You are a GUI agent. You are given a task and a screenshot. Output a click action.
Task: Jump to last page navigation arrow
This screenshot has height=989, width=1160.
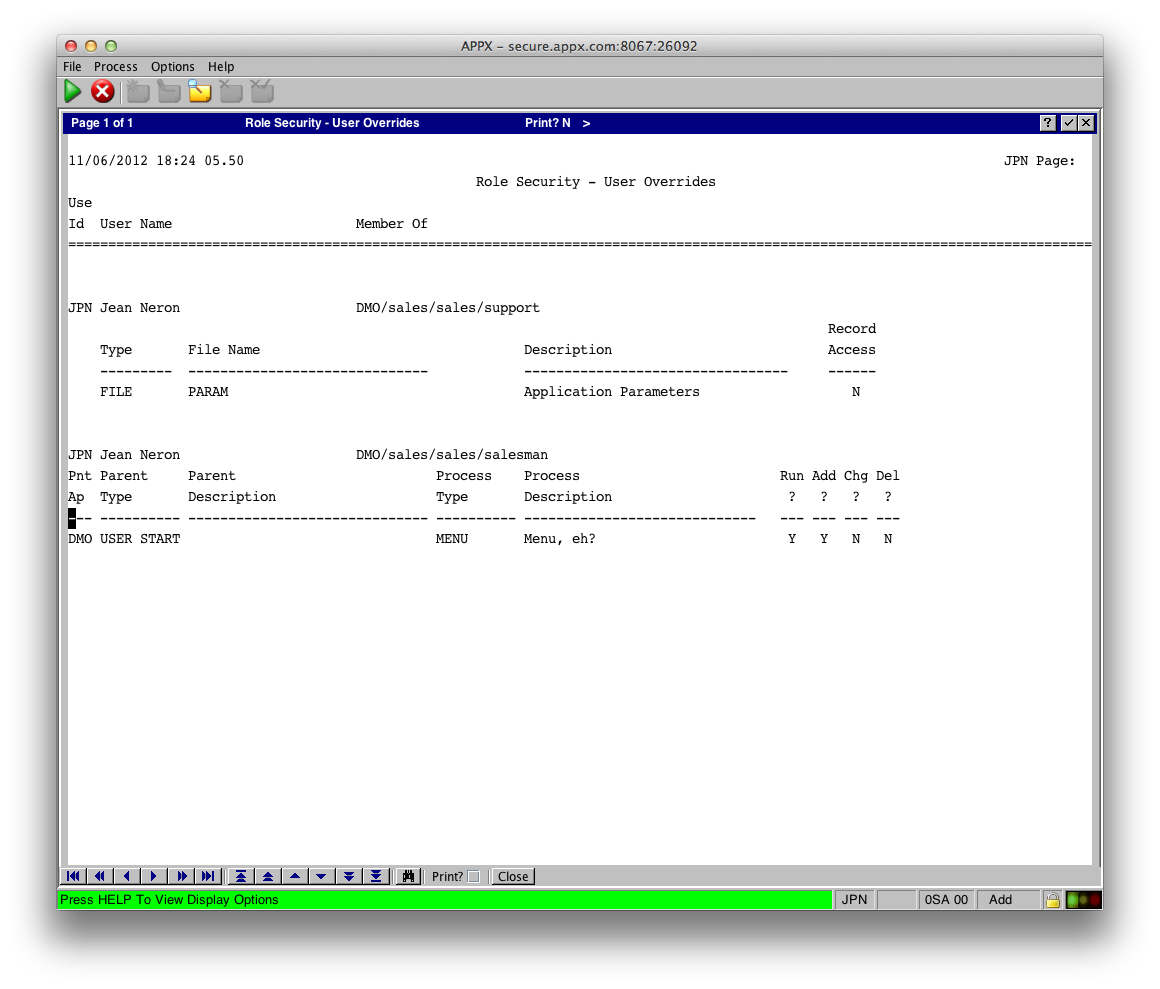(x=208, y=876)
